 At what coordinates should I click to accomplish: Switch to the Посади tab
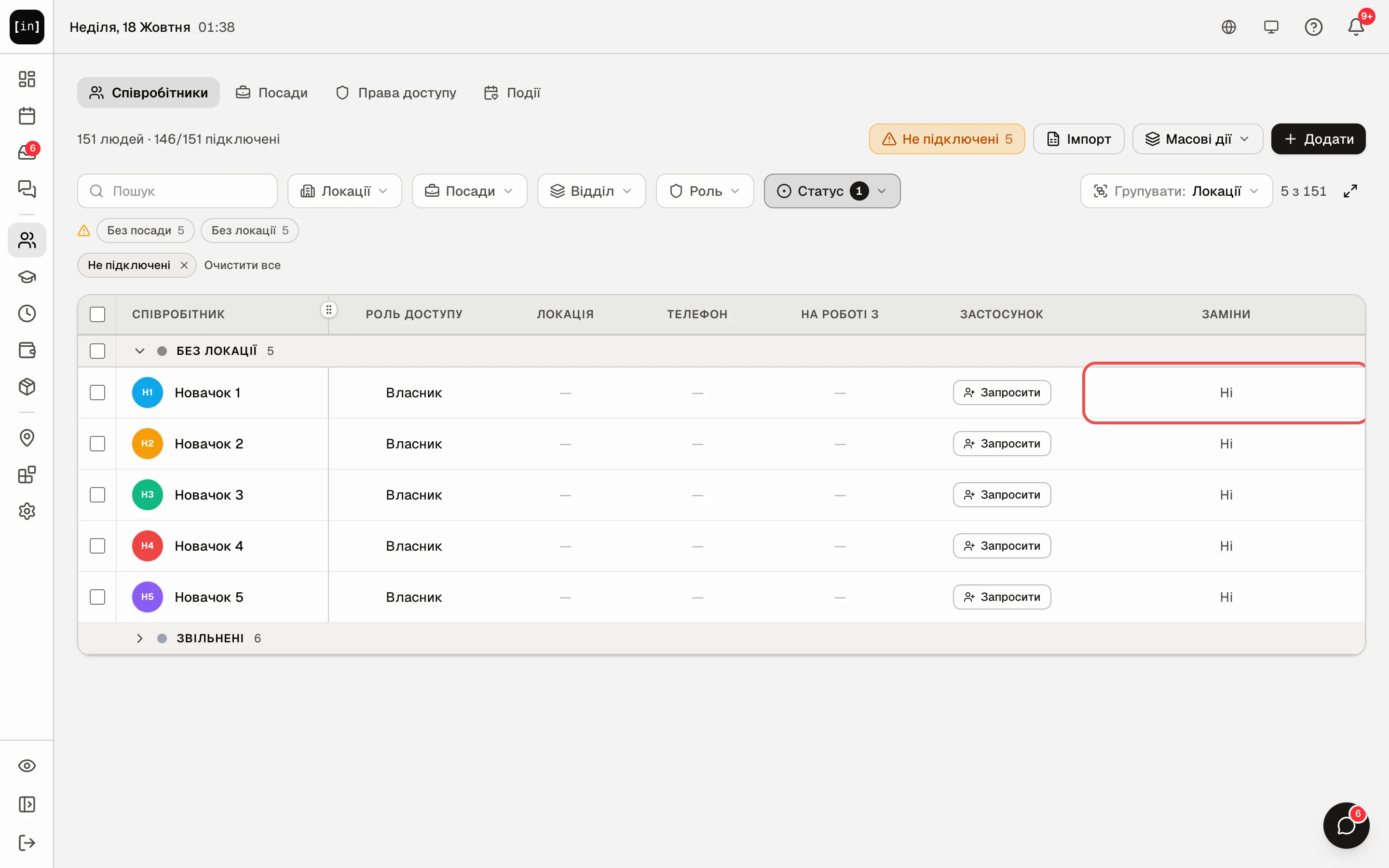click(272, 93)
